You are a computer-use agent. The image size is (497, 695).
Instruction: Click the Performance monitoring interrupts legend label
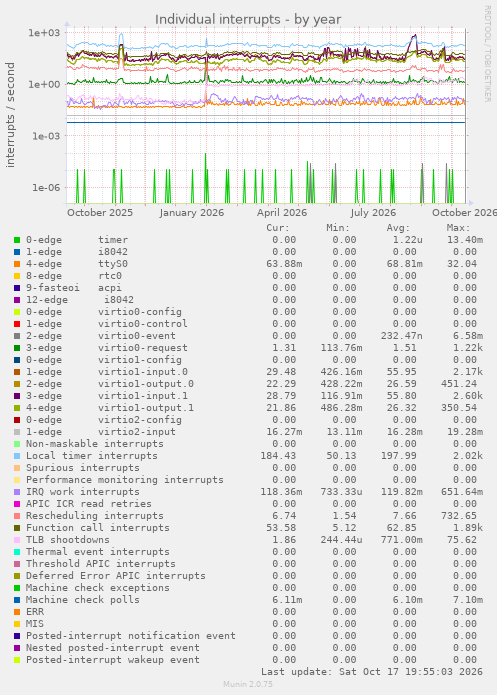[x=125, y=480]
